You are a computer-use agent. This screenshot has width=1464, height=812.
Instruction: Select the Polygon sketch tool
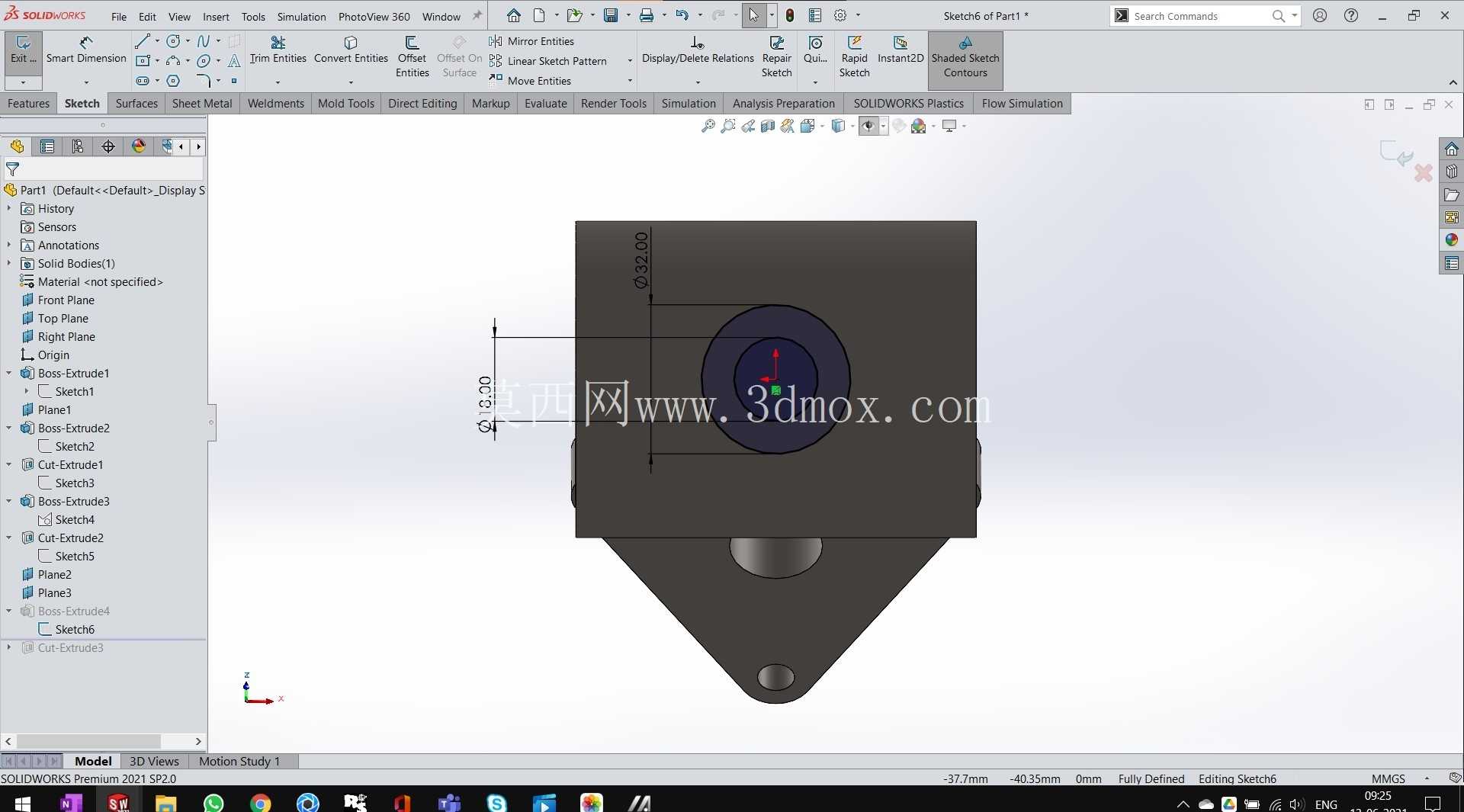[173, 81]
